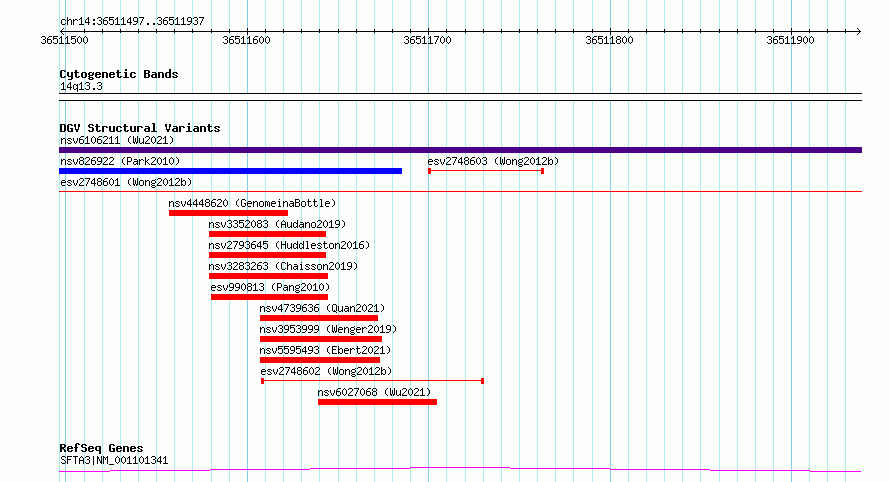This screenshot has height=482, width=890.
Task: Select the nsv6027068 red variant bar
Action: pos(377,402)
